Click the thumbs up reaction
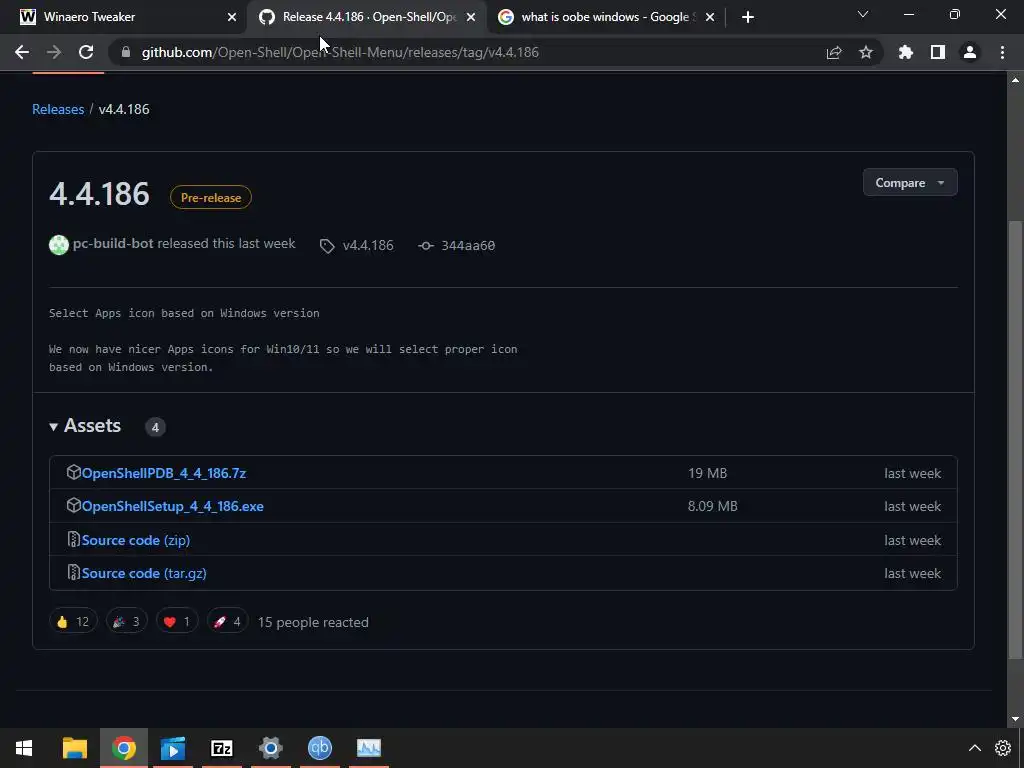This screenshot has width=1024, height=768. (x=73, y=622)
